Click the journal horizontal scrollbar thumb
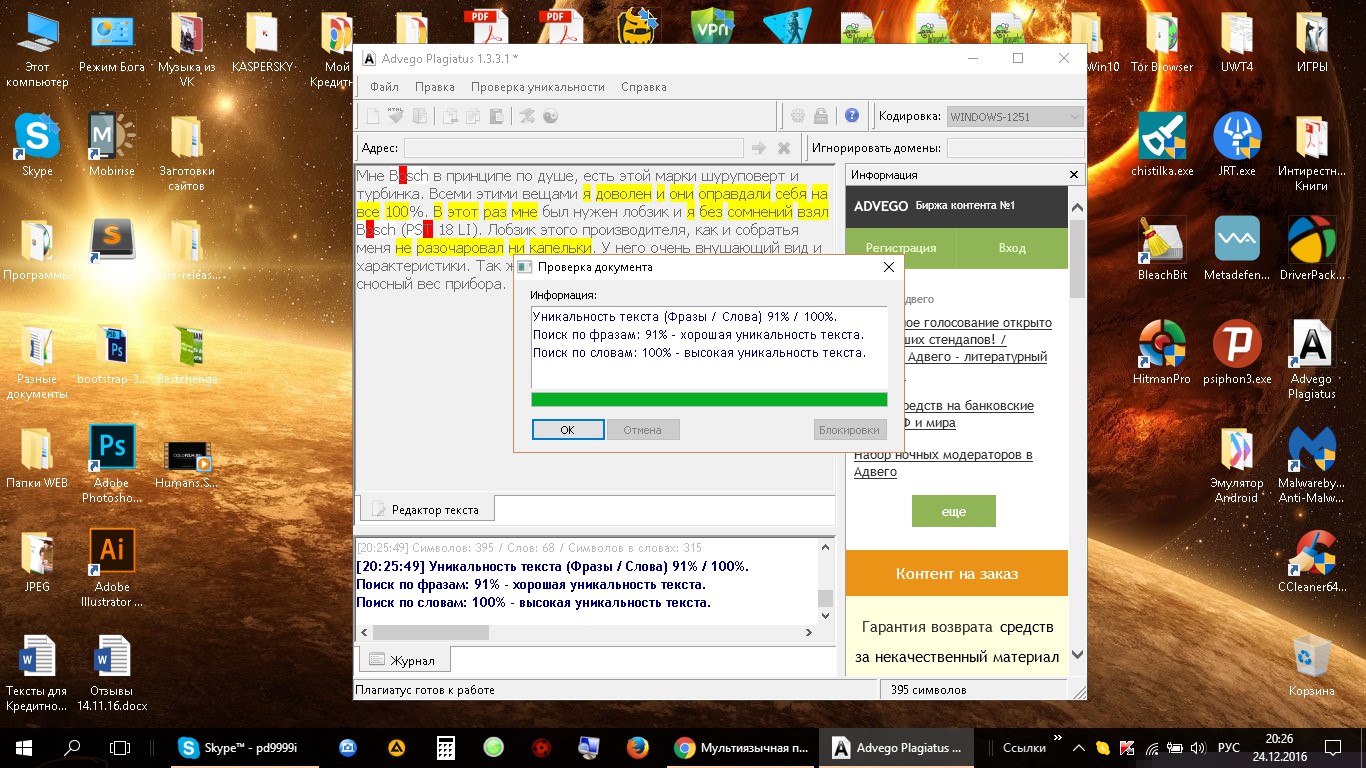The width and height of the screenshot is (1366, 768). [x=431, y=632]
